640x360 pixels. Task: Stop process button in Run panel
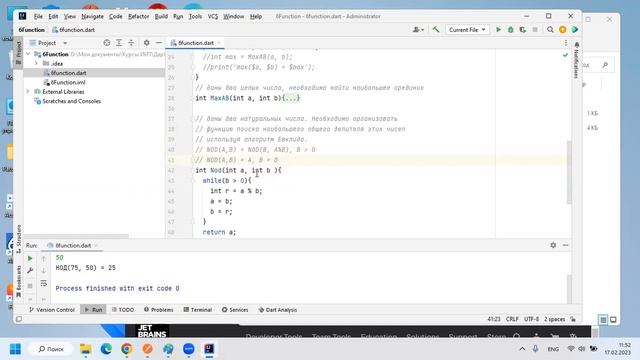(x=30, y=286)
